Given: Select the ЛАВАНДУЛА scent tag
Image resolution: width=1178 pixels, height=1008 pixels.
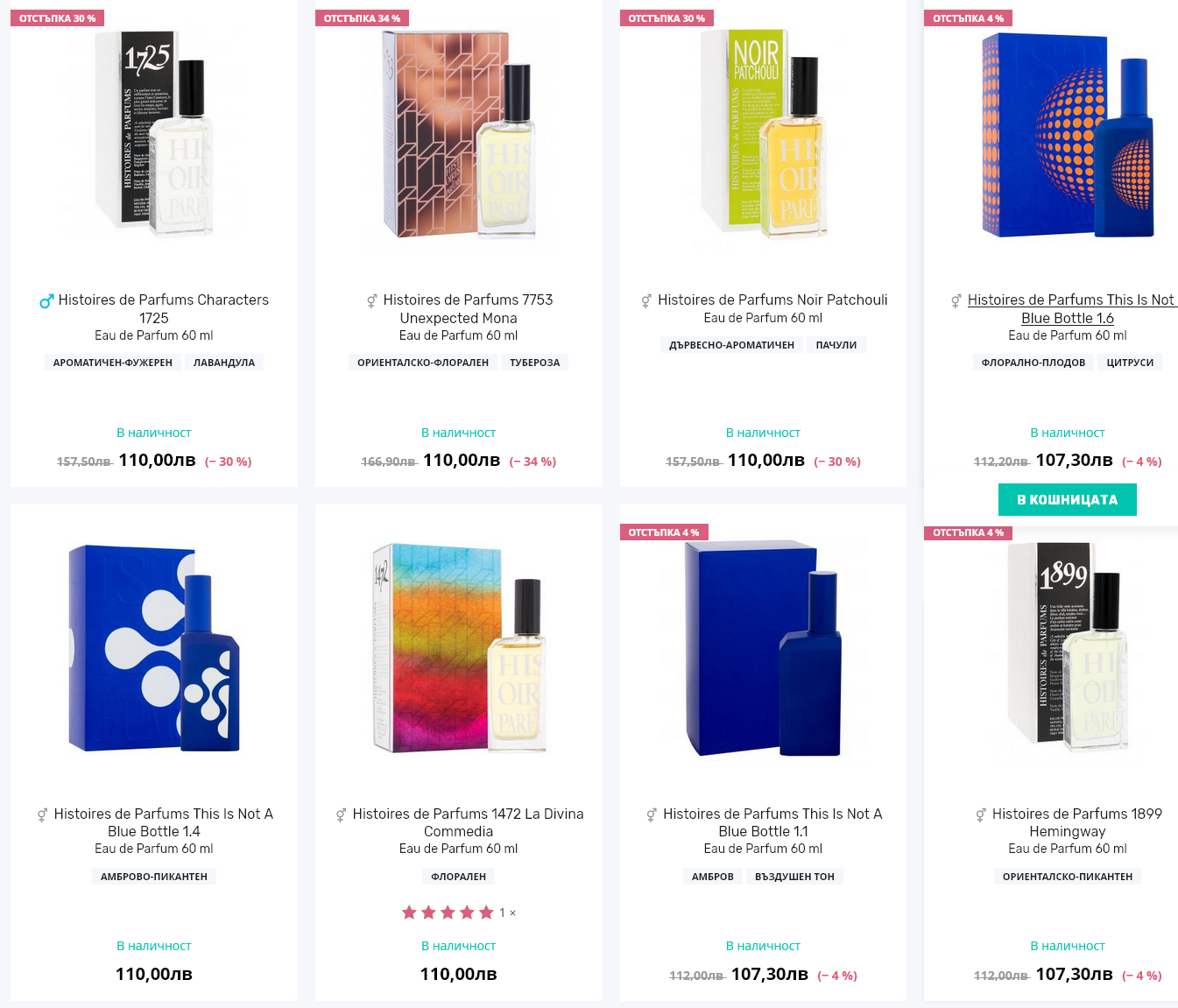Looking at the screenshot, I should tap(224, 363).
